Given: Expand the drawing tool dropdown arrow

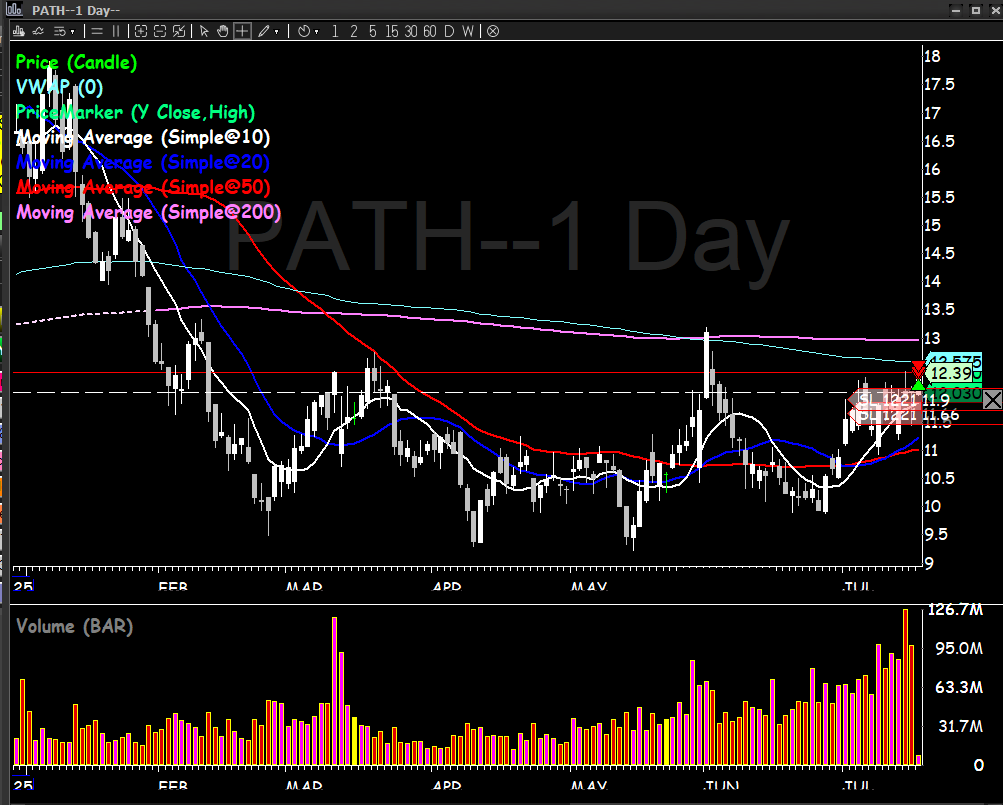Looking at the screenshot, I should pos(276,31).
